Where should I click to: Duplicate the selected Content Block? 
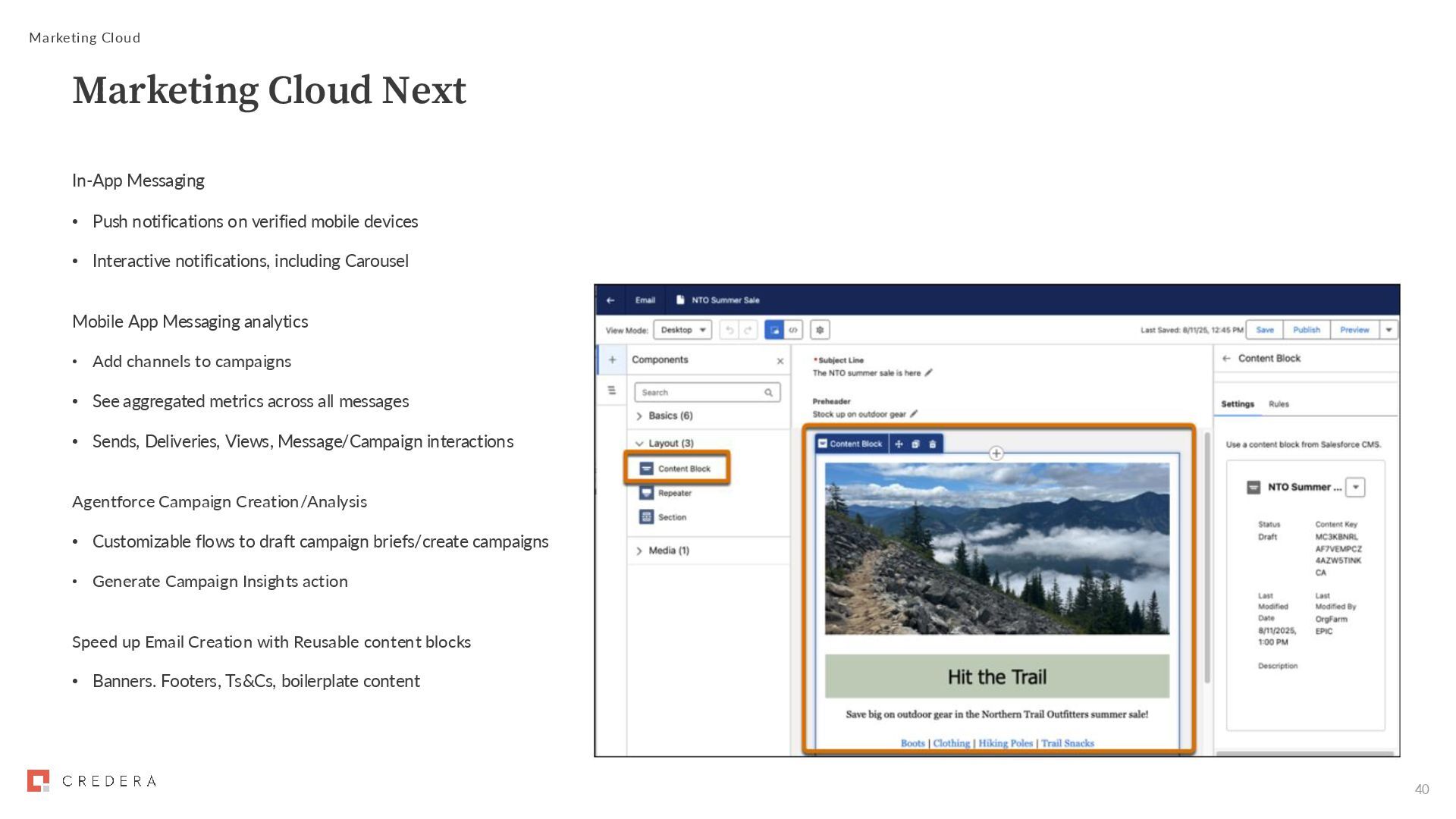point(915,444)
